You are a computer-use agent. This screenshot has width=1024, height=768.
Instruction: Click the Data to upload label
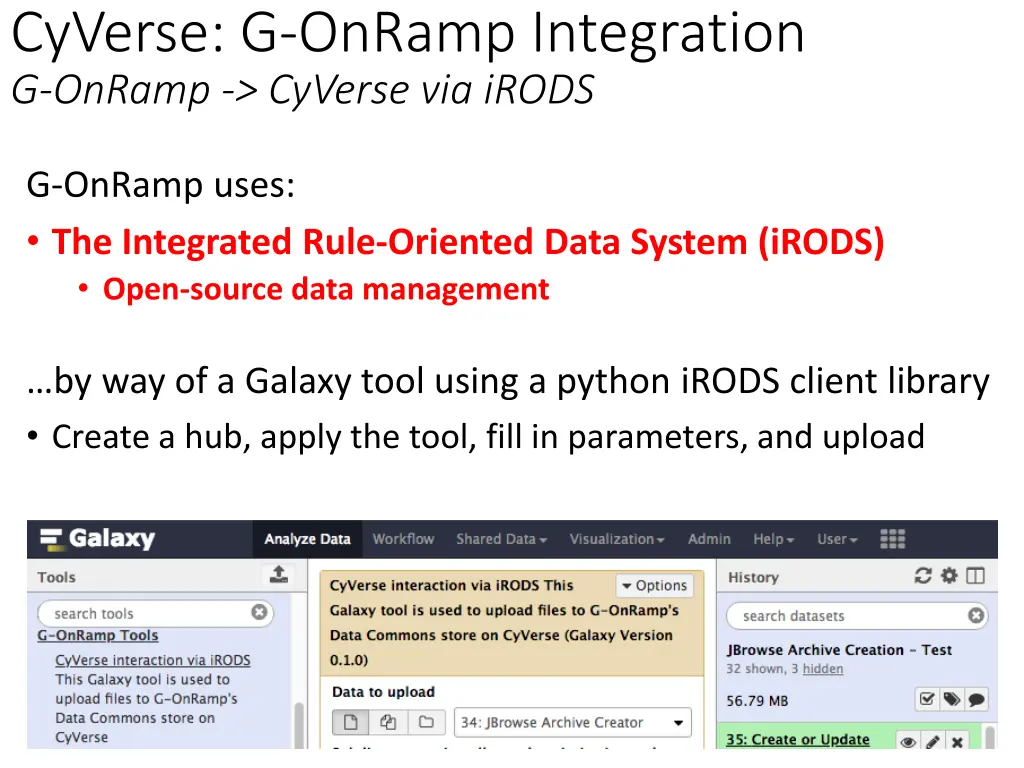click(x=383, y=692)
